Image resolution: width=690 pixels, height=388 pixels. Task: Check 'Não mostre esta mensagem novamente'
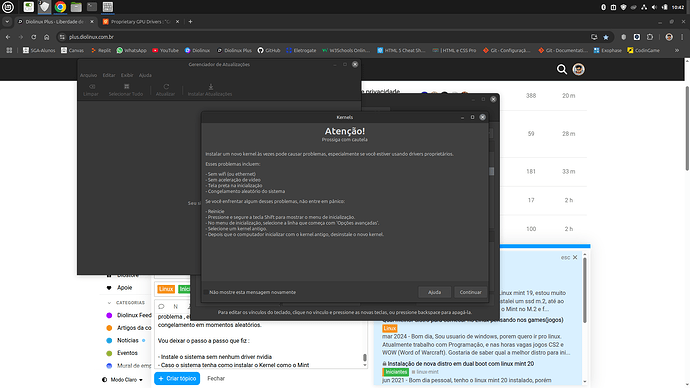click(x=206, y=292)
